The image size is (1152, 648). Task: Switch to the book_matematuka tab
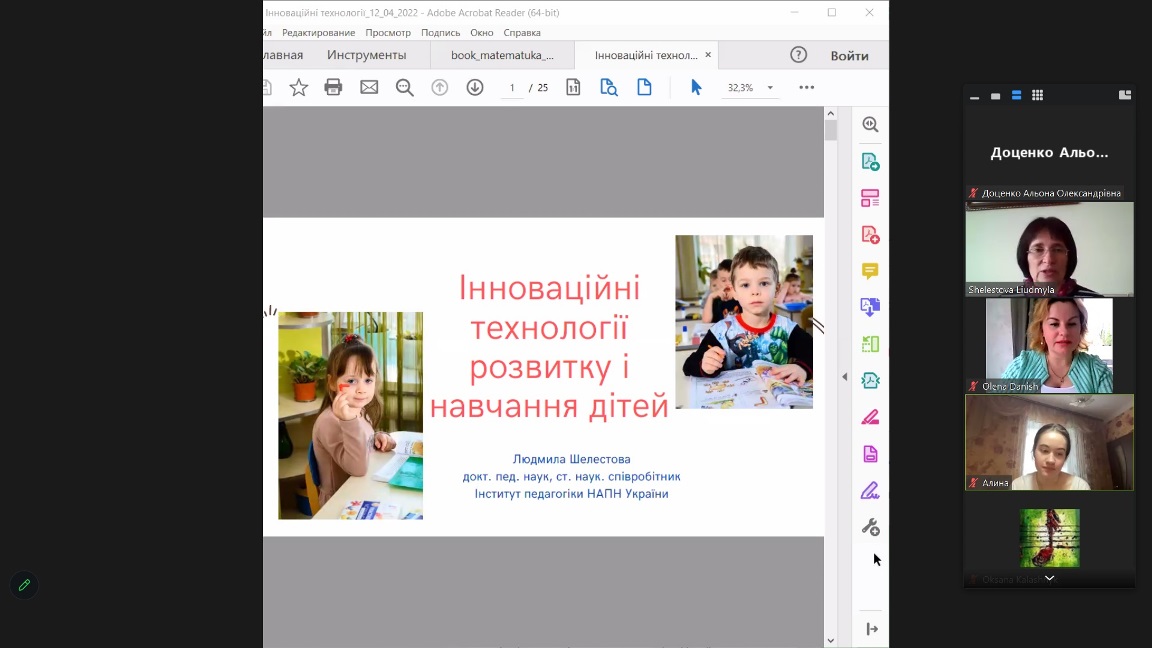502,55
